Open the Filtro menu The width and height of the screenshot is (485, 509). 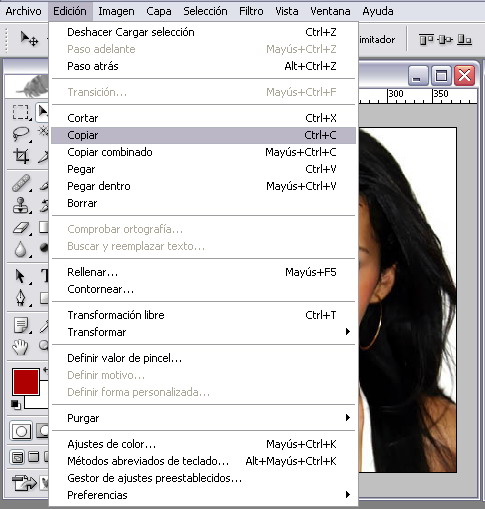click(x=251, y=11)
